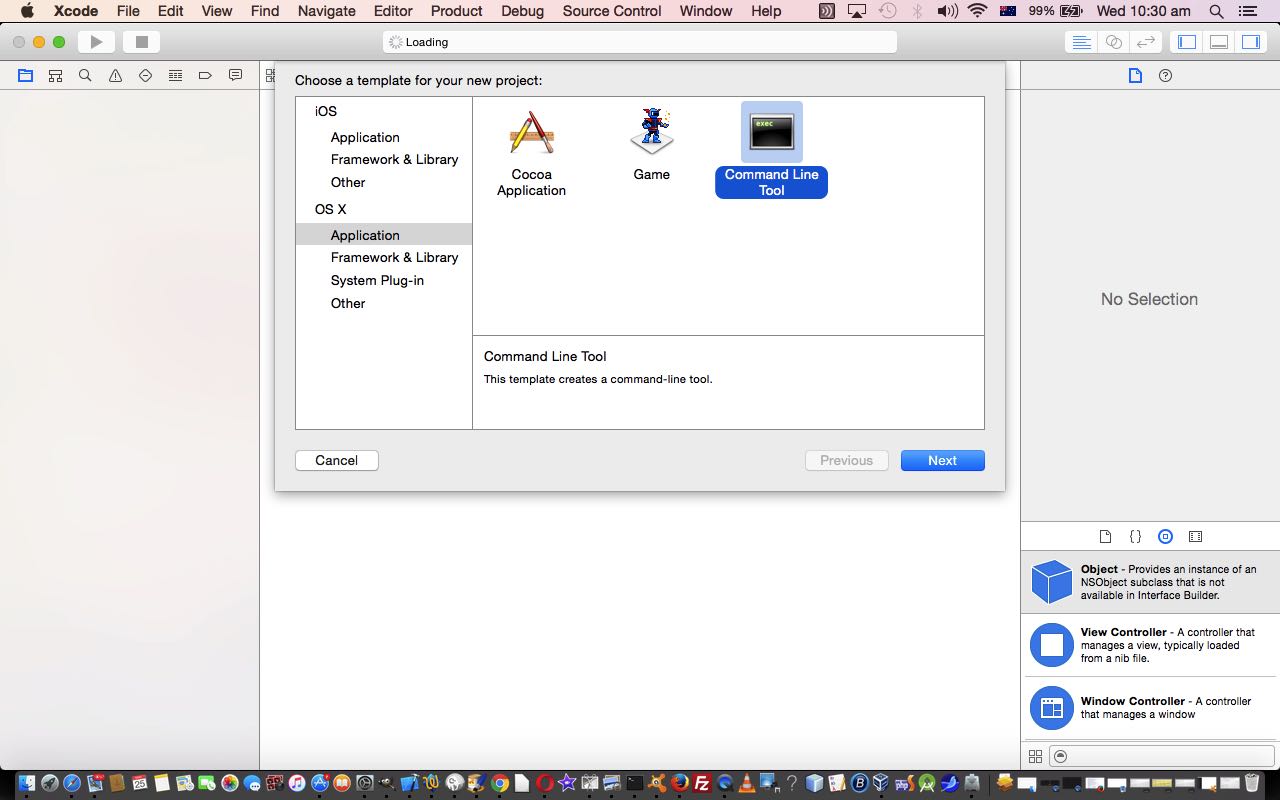Screen dimensions: 1280x800
Task: Show the File Template library icon
Action: click(x=1105, y=536)
